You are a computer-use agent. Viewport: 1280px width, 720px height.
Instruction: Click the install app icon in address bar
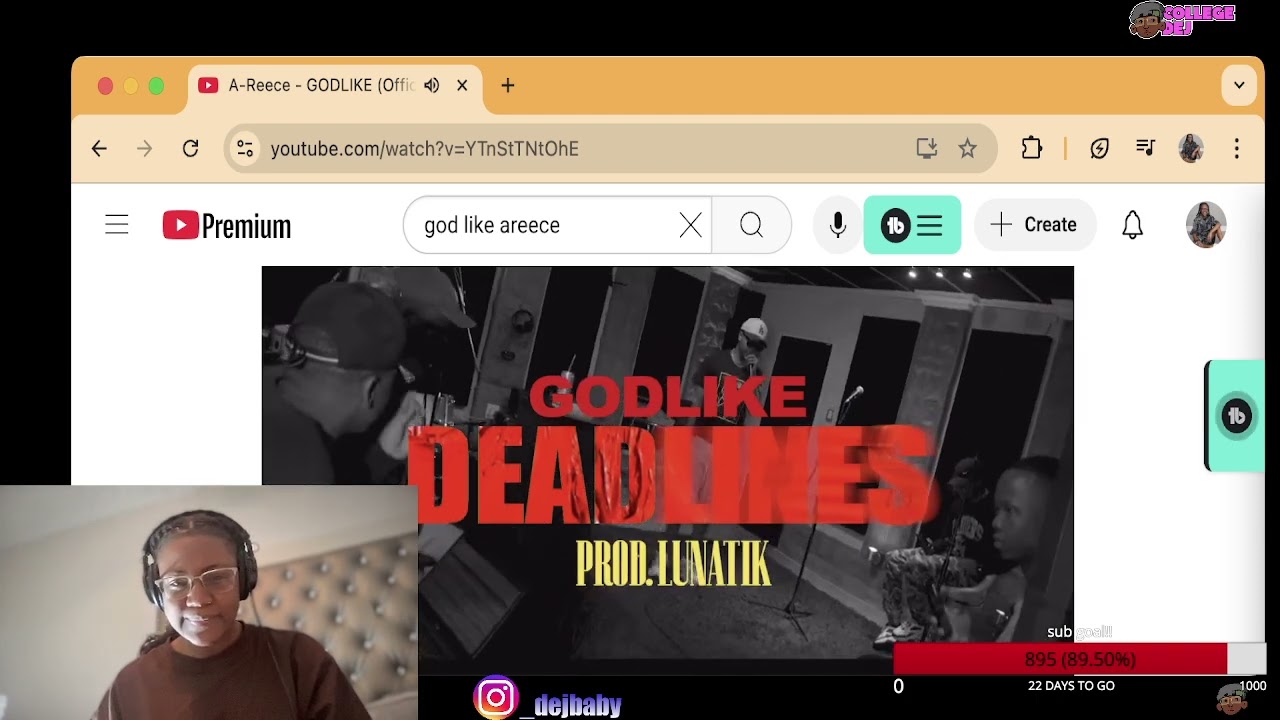[x=927, y=149]
